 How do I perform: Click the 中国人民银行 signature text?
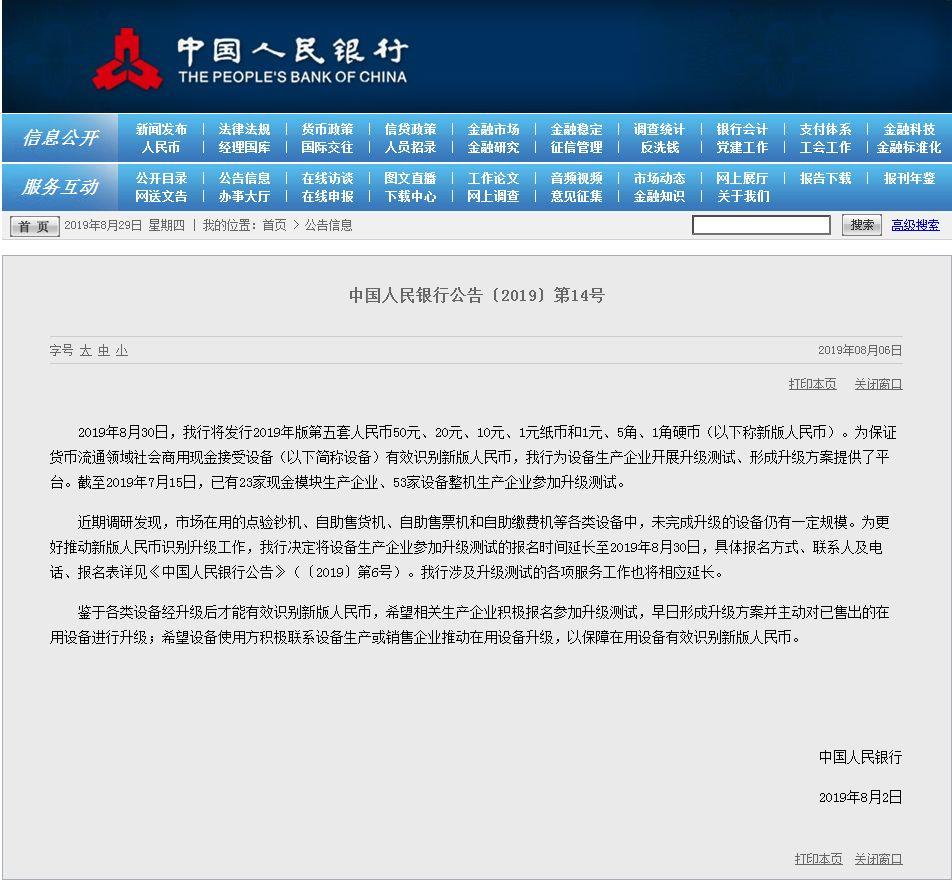click(860, 757)
